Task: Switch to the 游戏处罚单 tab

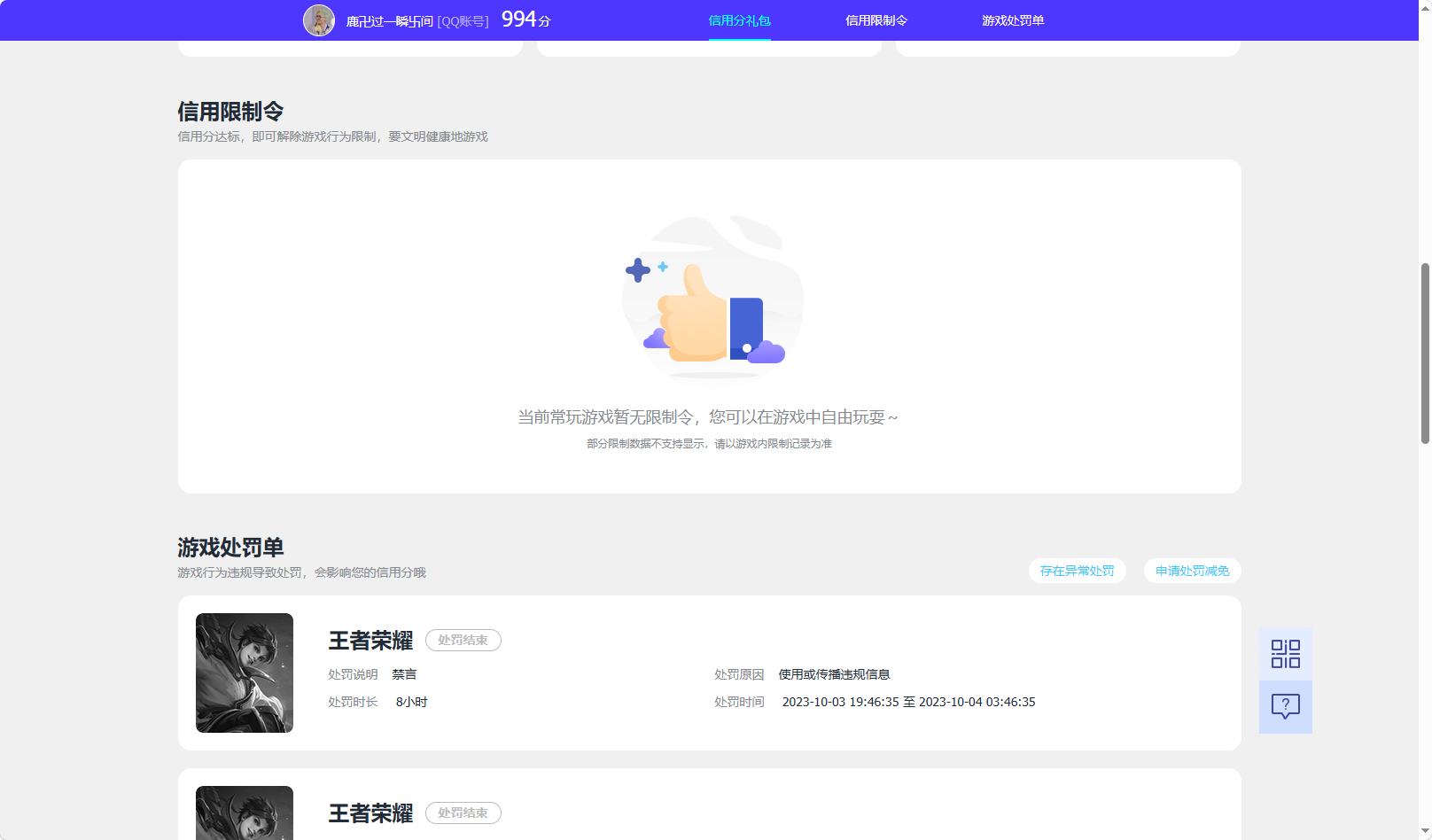Action: pyautogui.click(x=1011, y=19)
